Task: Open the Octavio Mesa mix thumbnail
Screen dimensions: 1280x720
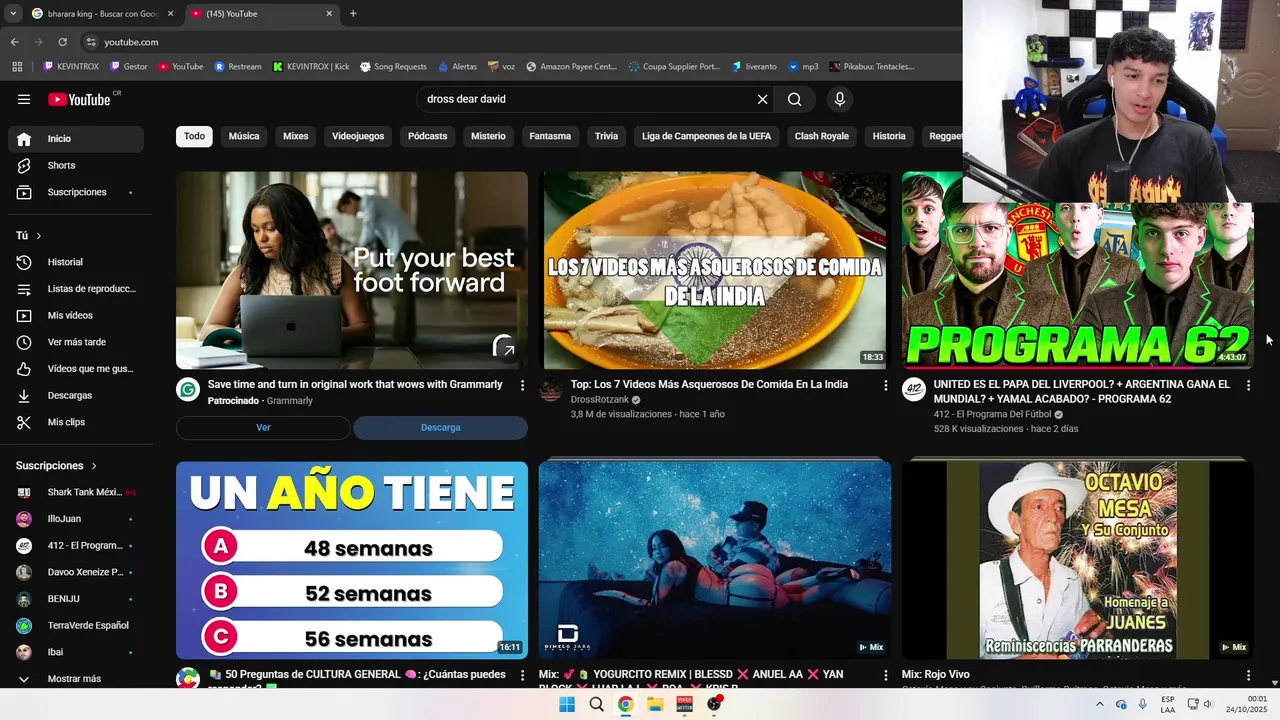Action: point(1078,560)
